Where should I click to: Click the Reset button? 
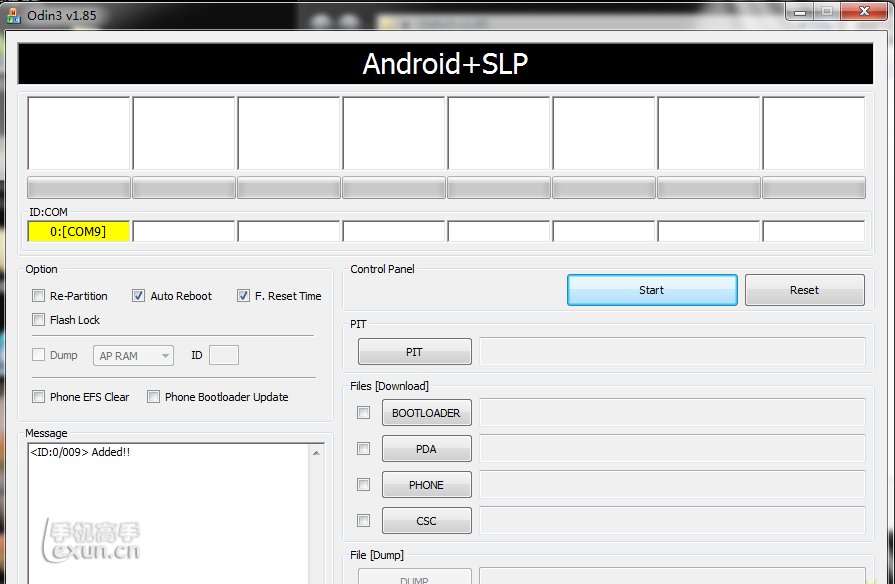[805, 290]
